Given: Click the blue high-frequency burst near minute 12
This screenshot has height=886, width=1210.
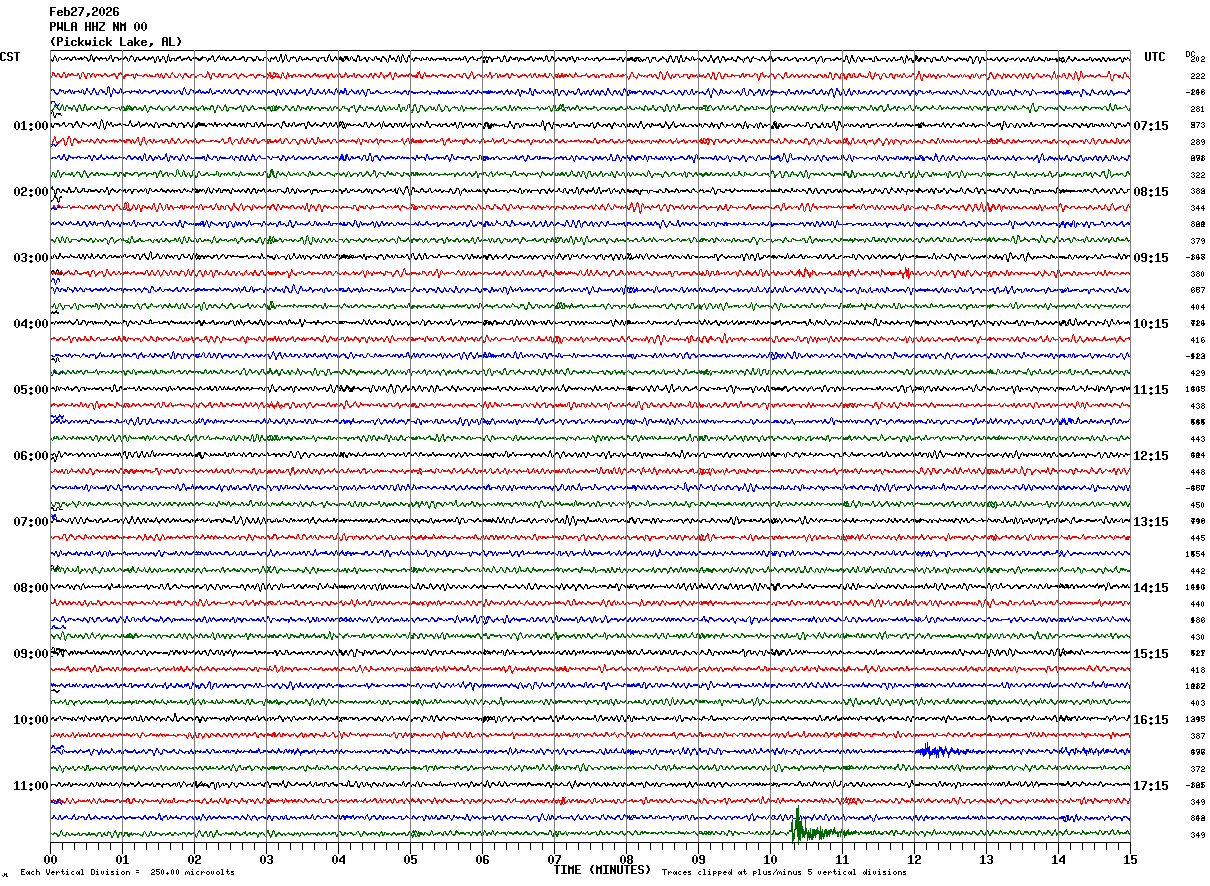Looking at the screenshot, I should point(935,751).
